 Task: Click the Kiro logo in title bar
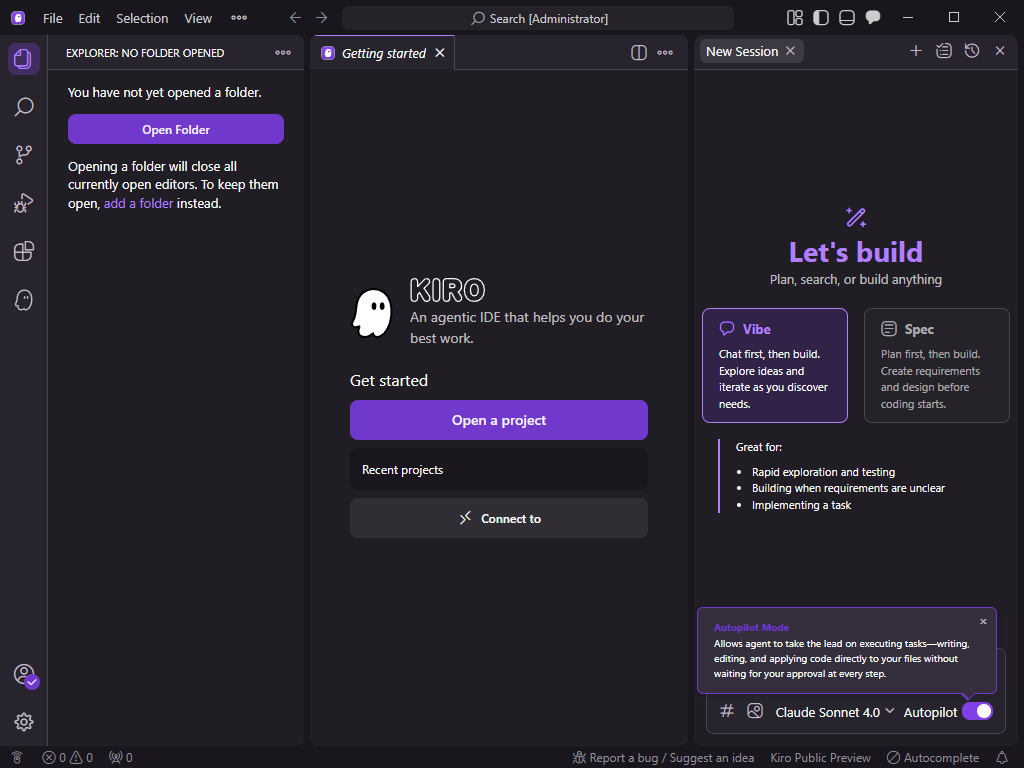click(18, 18)
